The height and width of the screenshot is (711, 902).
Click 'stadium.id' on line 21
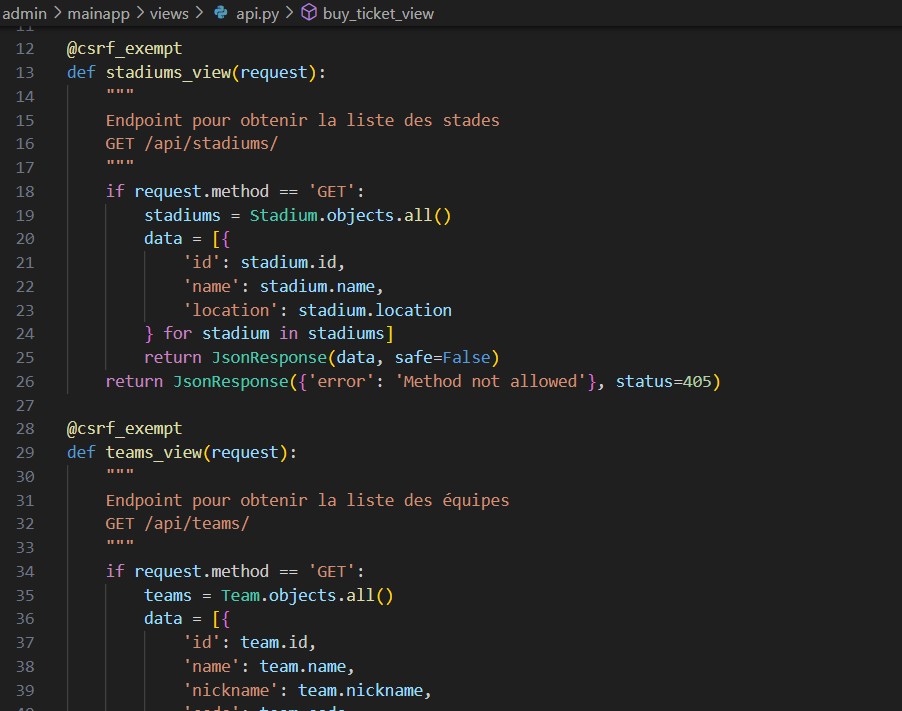point(288,263)
